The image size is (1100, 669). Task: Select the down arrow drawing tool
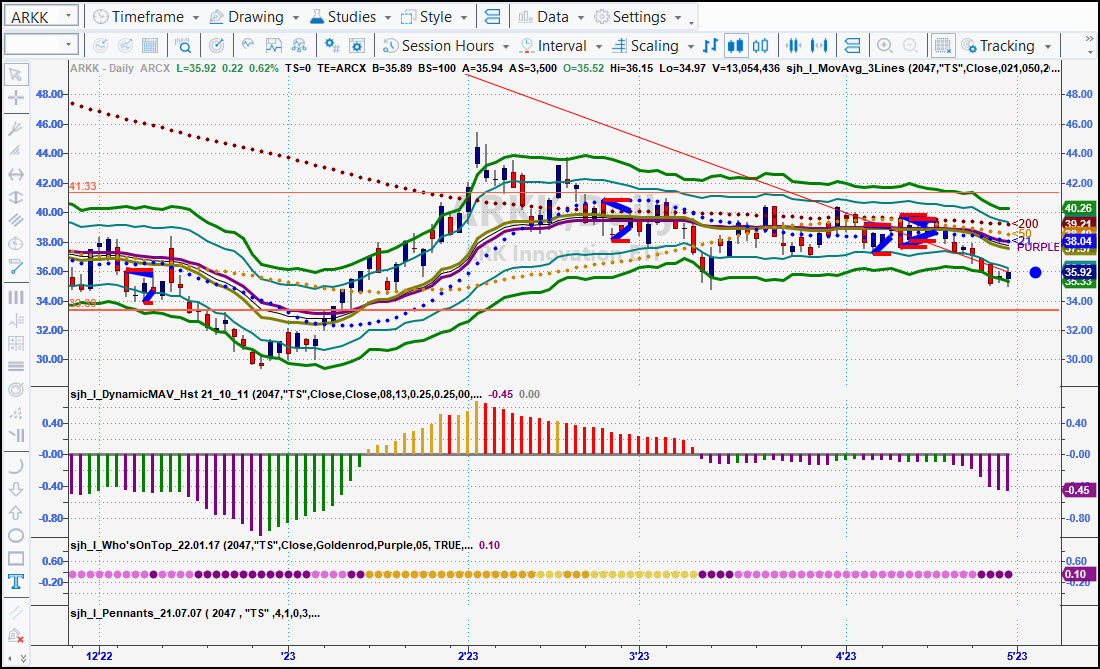(15, 489)
